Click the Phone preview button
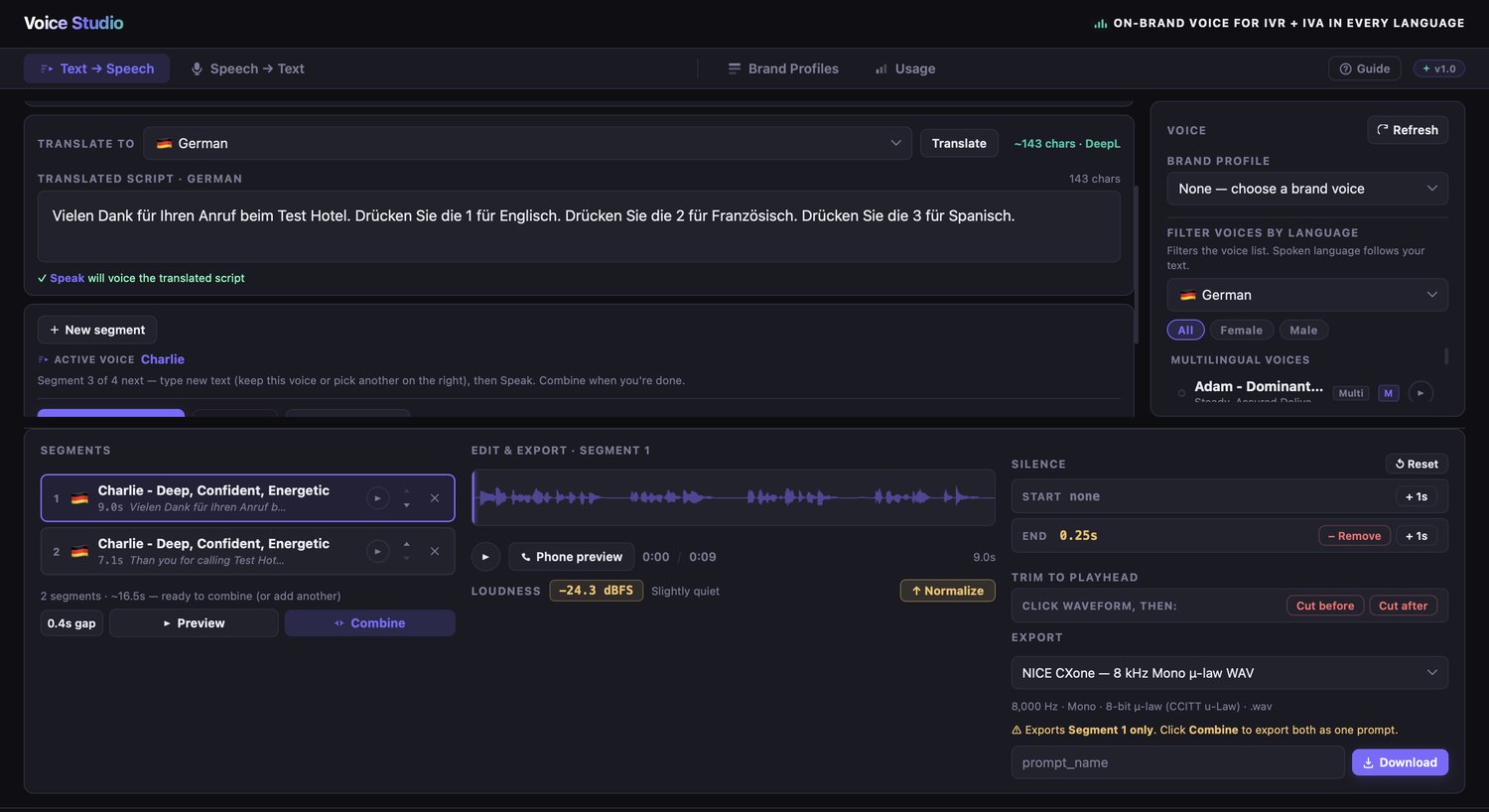Screen dimensions: 1489x812 pos(572,557)
